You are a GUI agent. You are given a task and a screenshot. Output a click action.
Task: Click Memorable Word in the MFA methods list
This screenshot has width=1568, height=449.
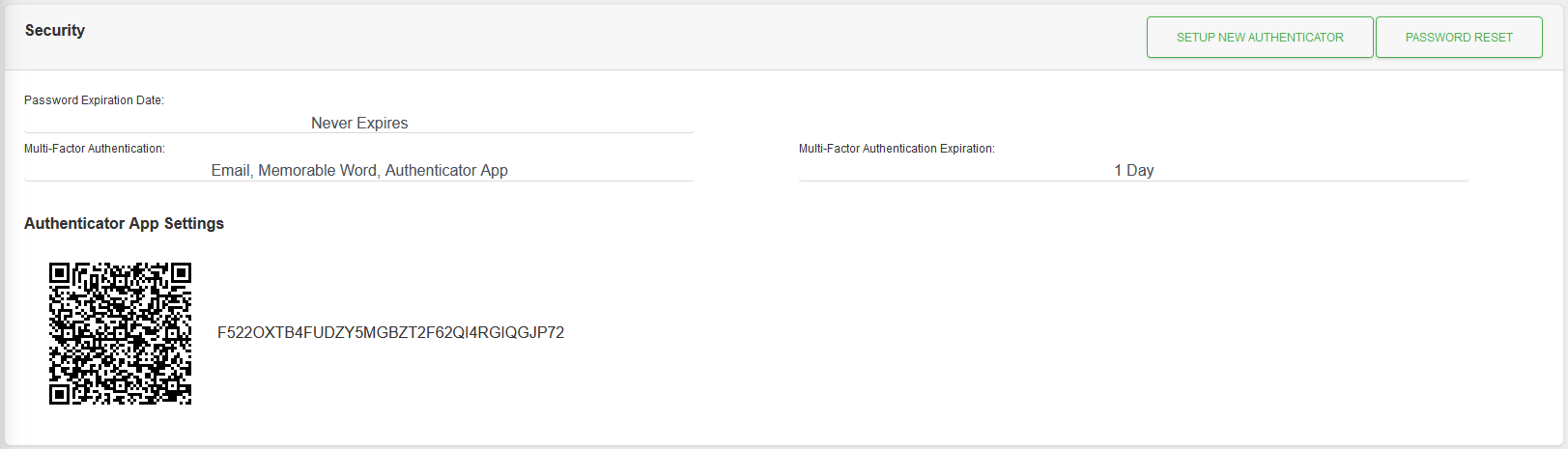317,170
